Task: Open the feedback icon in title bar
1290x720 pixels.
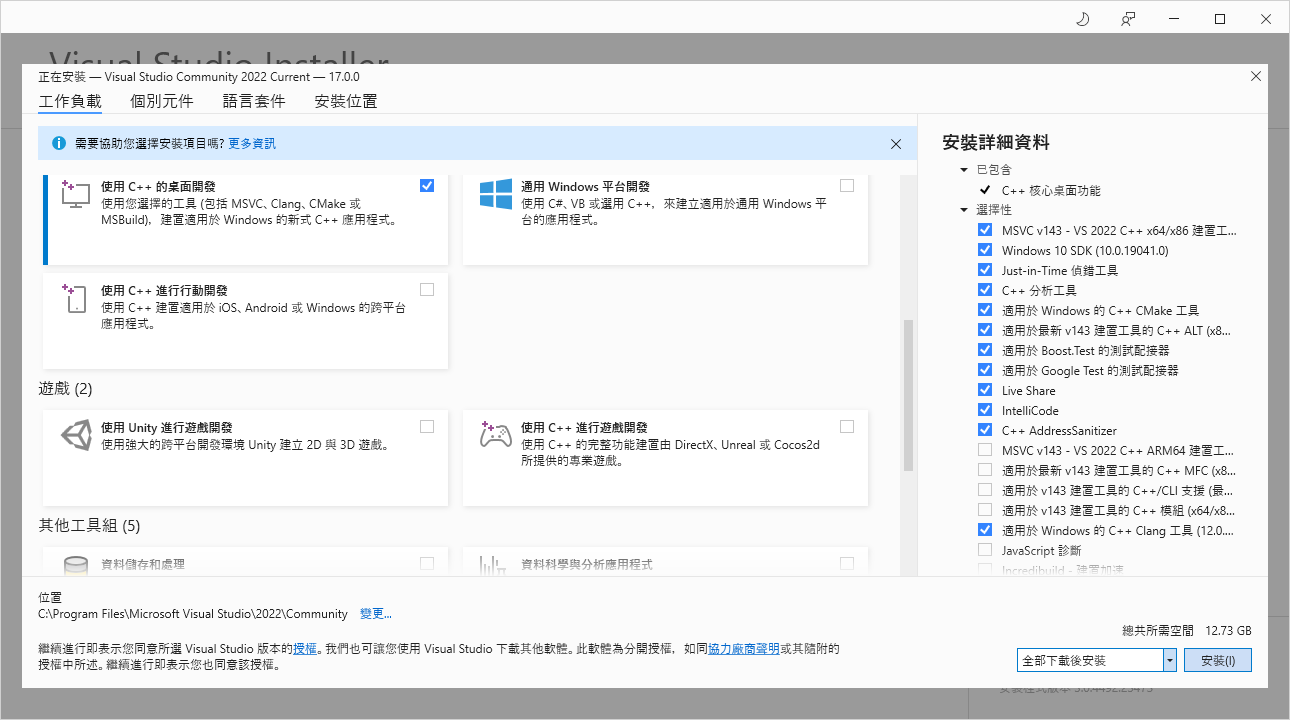Action: tap(1129, 19)
